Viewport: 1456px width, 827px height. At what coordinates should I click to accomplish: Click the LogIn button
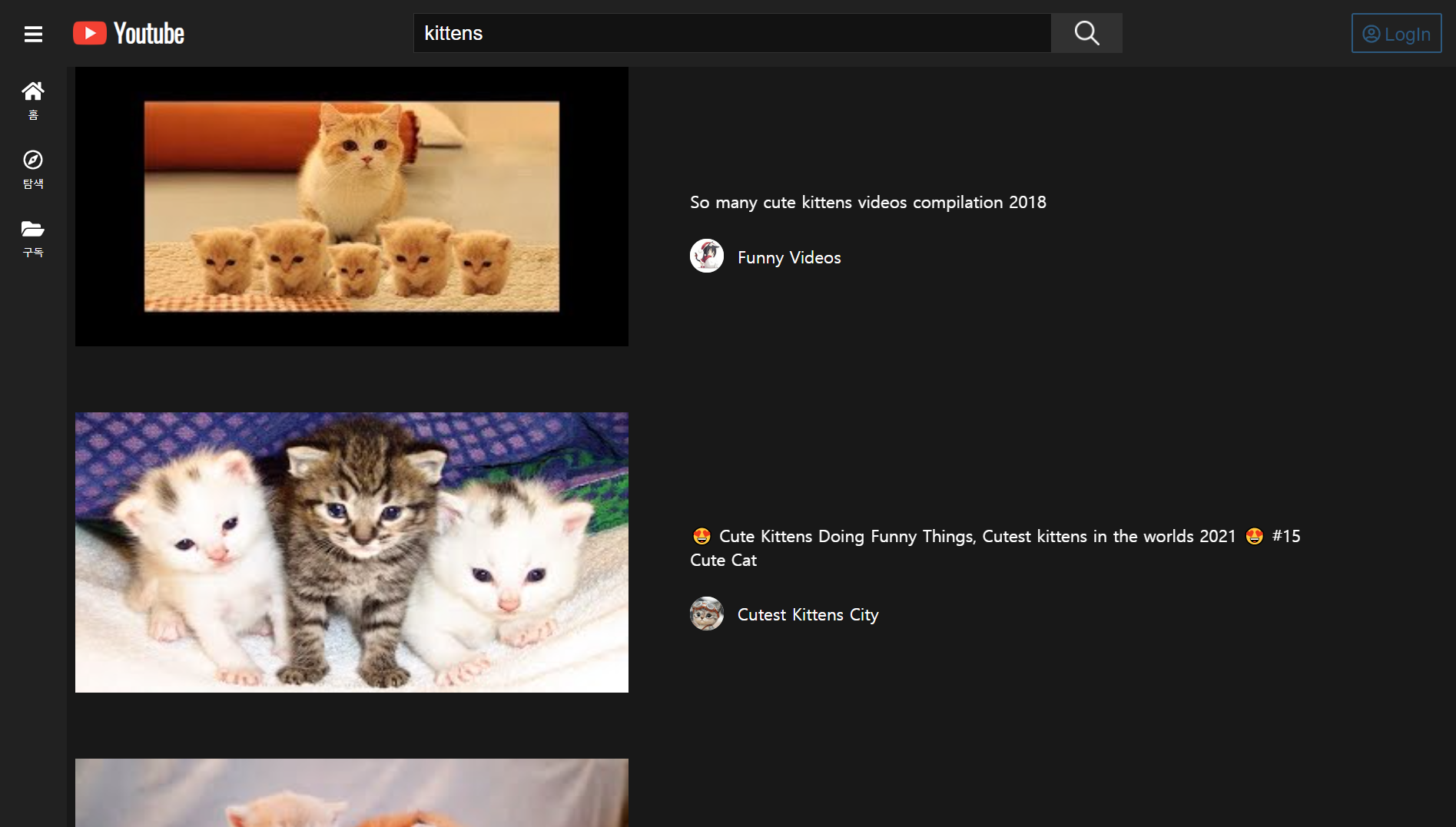click(x=1397, y=33)
